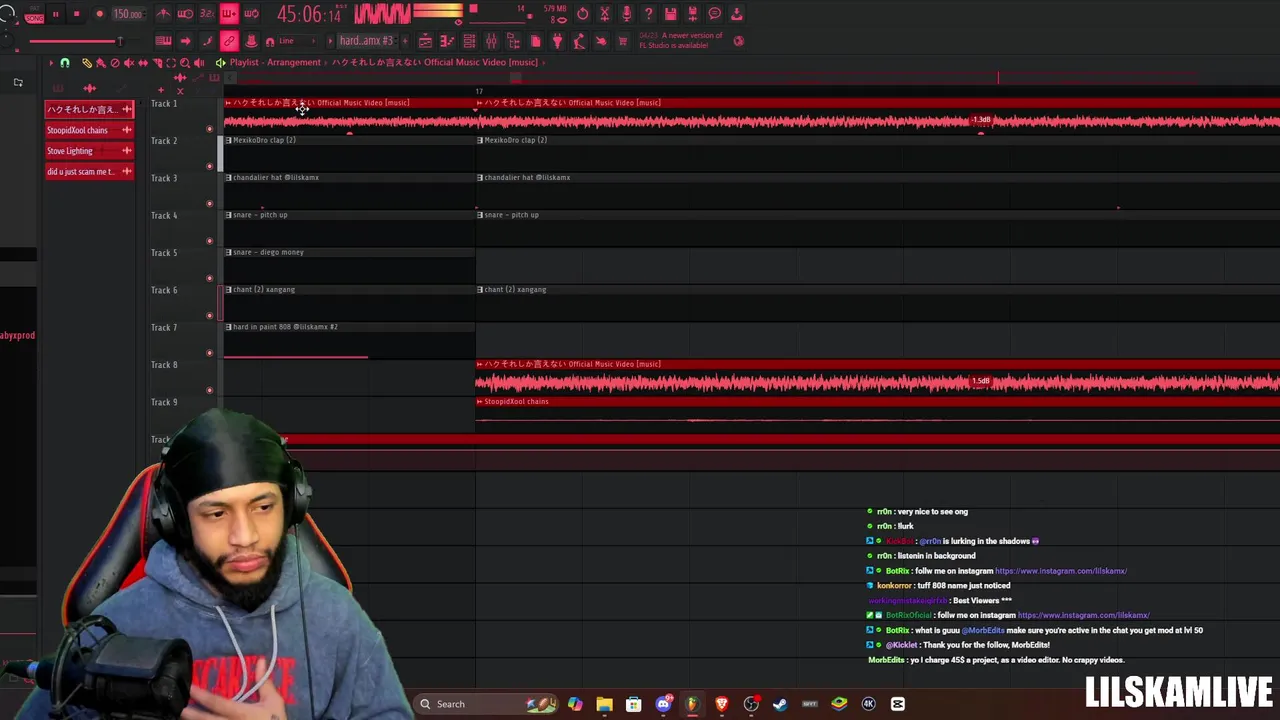
Task: Select did u just scam me clip in picker
Action: pyautogui.click(x=88, y=172)
